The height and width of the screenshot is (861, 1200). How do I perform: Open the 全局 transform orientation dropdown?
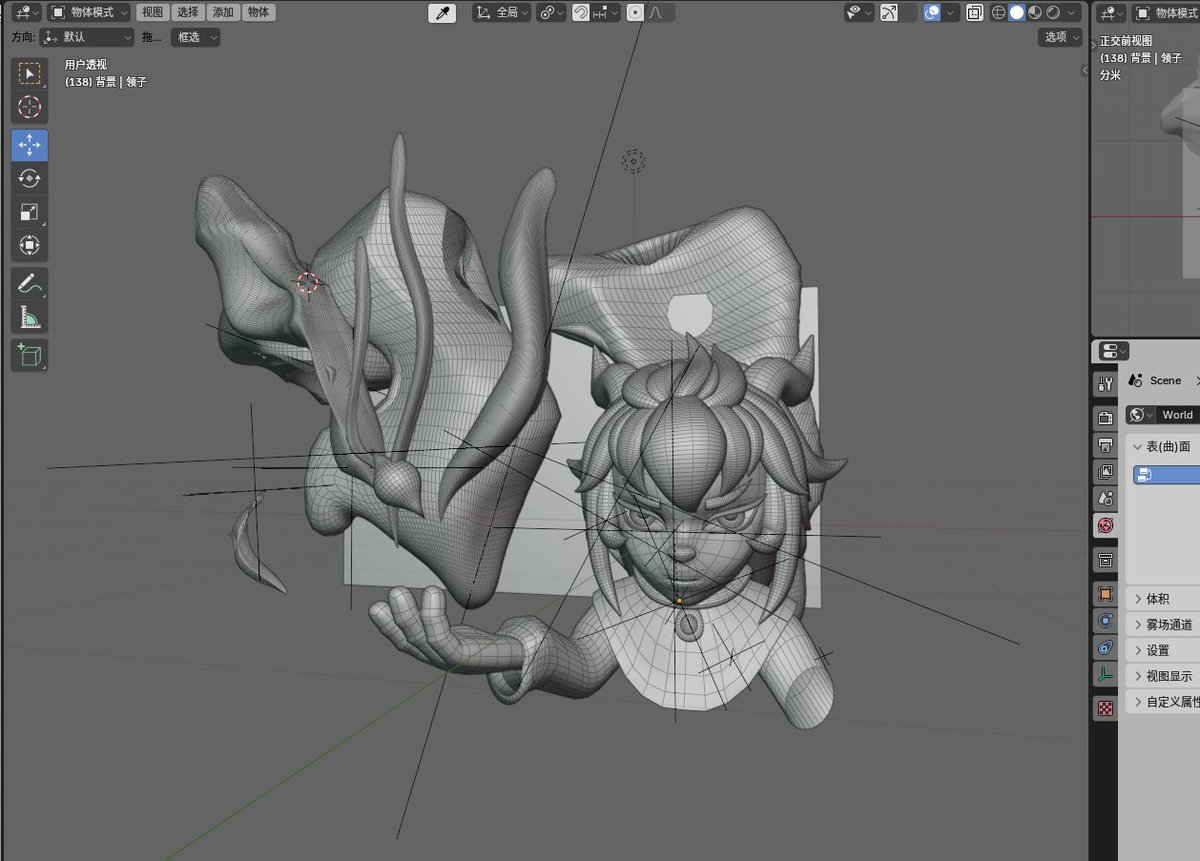[x=501, y=13]
